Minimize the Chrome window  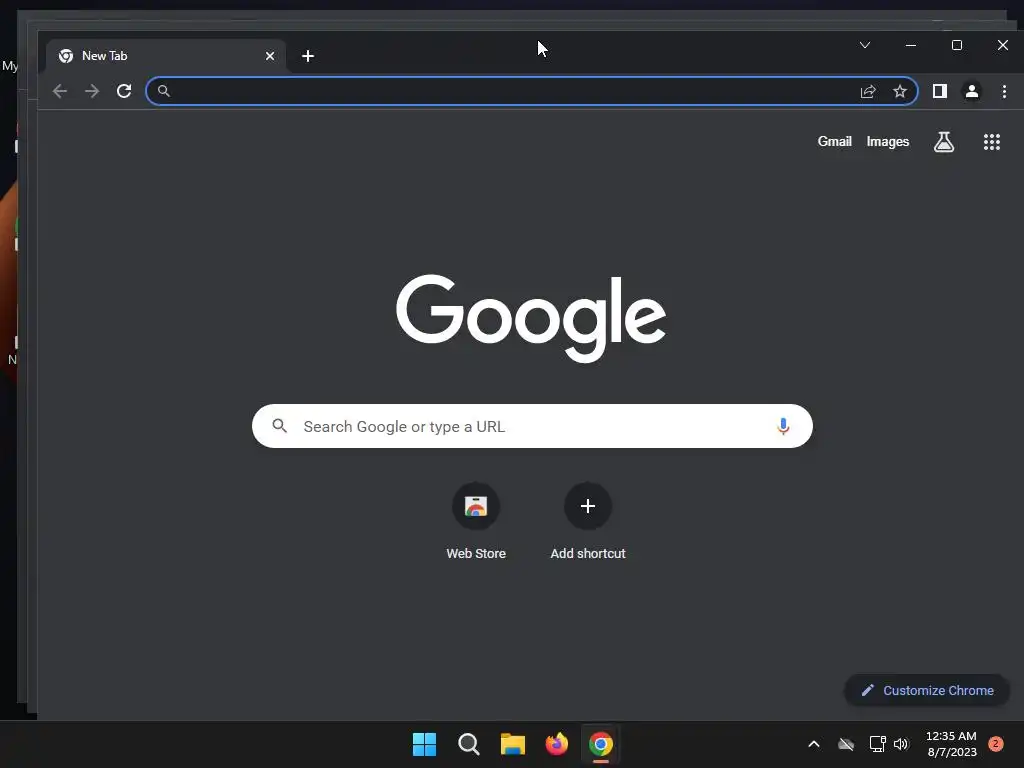(911, 45)
